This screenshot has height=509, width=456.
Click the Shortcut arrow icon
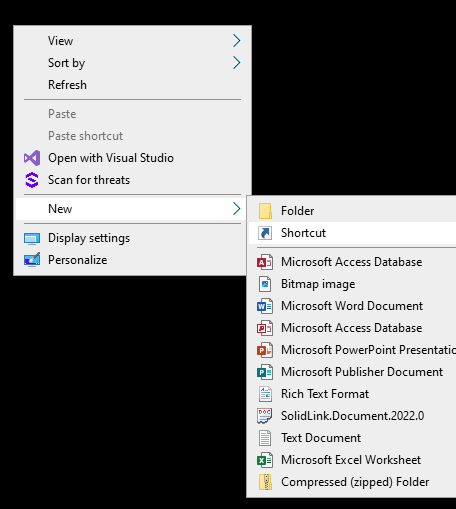coord(265,233)
